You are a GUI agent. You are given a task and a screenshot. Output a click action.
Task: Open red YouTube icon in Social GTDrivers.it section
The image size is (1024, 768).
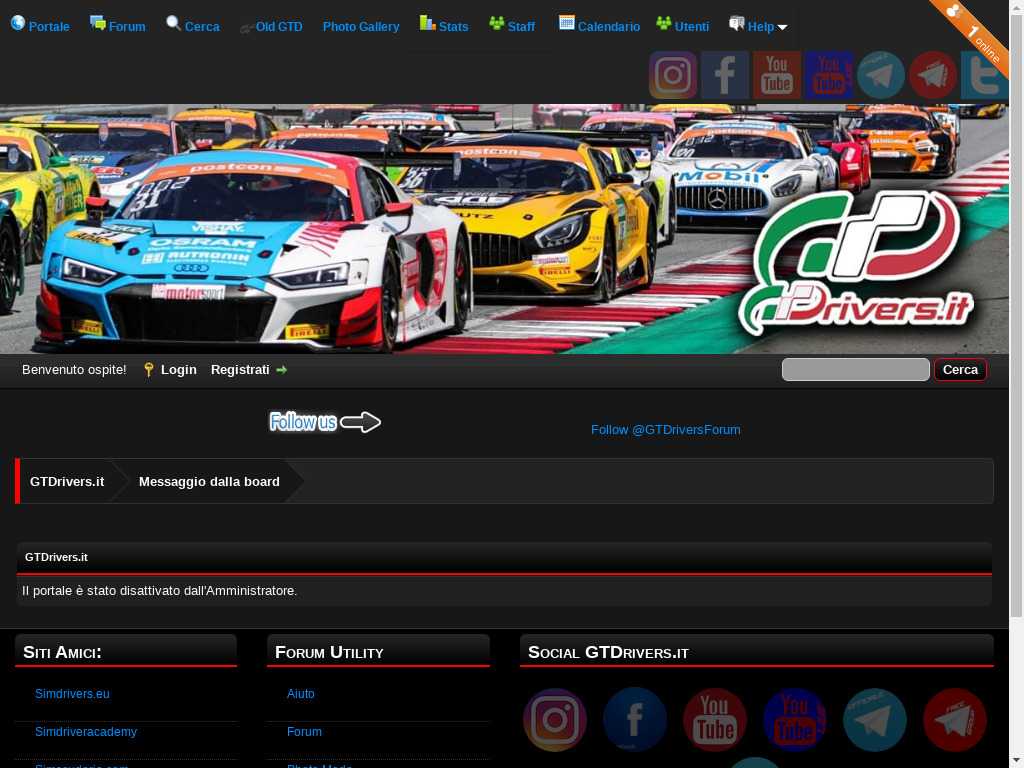pos(714,720)
